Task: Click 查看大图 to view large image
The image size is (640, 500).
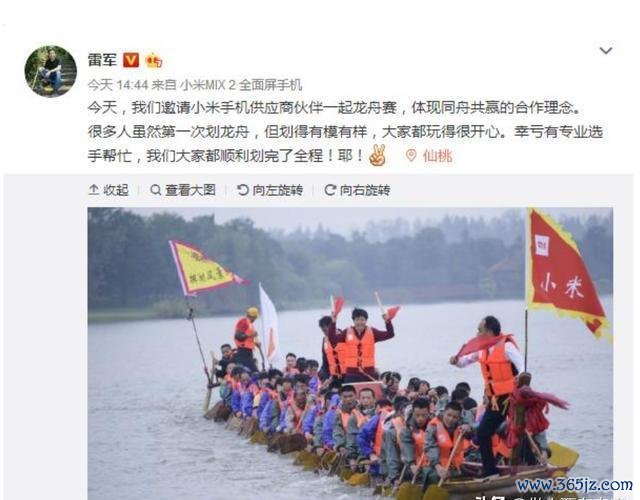Action: [x=183, y=190]
